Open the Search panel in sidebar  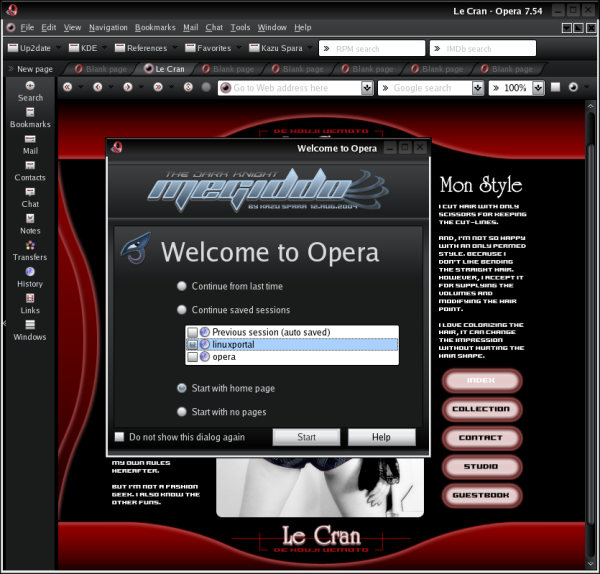30,91
